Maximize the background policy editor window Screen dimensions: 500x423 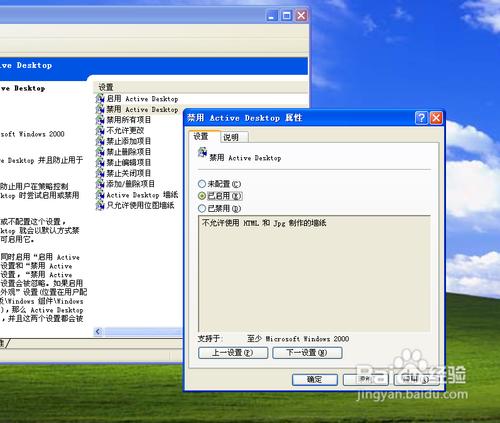pos(286,15)
